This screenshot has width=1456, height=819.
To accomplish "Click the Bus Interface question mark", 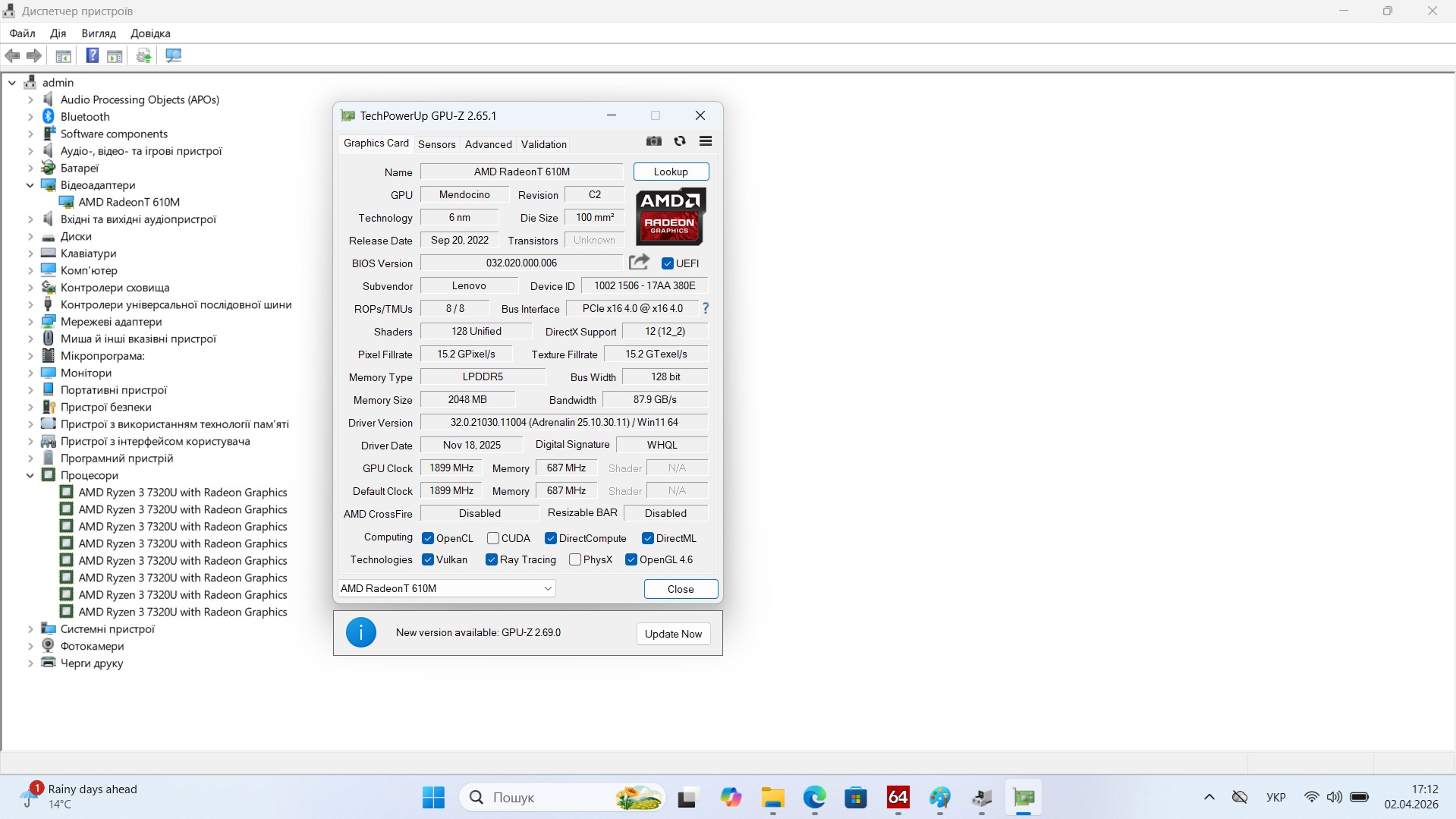I will [x=706, y=308].
